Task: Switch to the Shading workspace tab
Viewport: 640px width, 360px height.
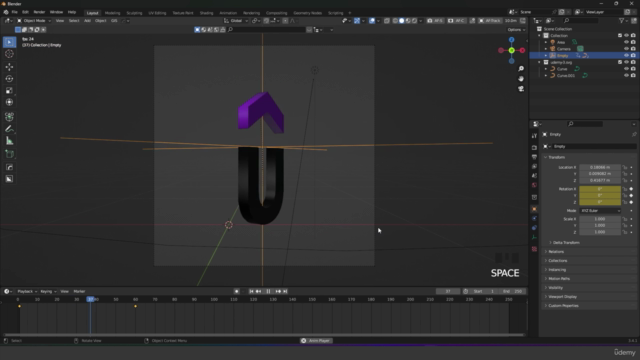Action: coord(206,13)
